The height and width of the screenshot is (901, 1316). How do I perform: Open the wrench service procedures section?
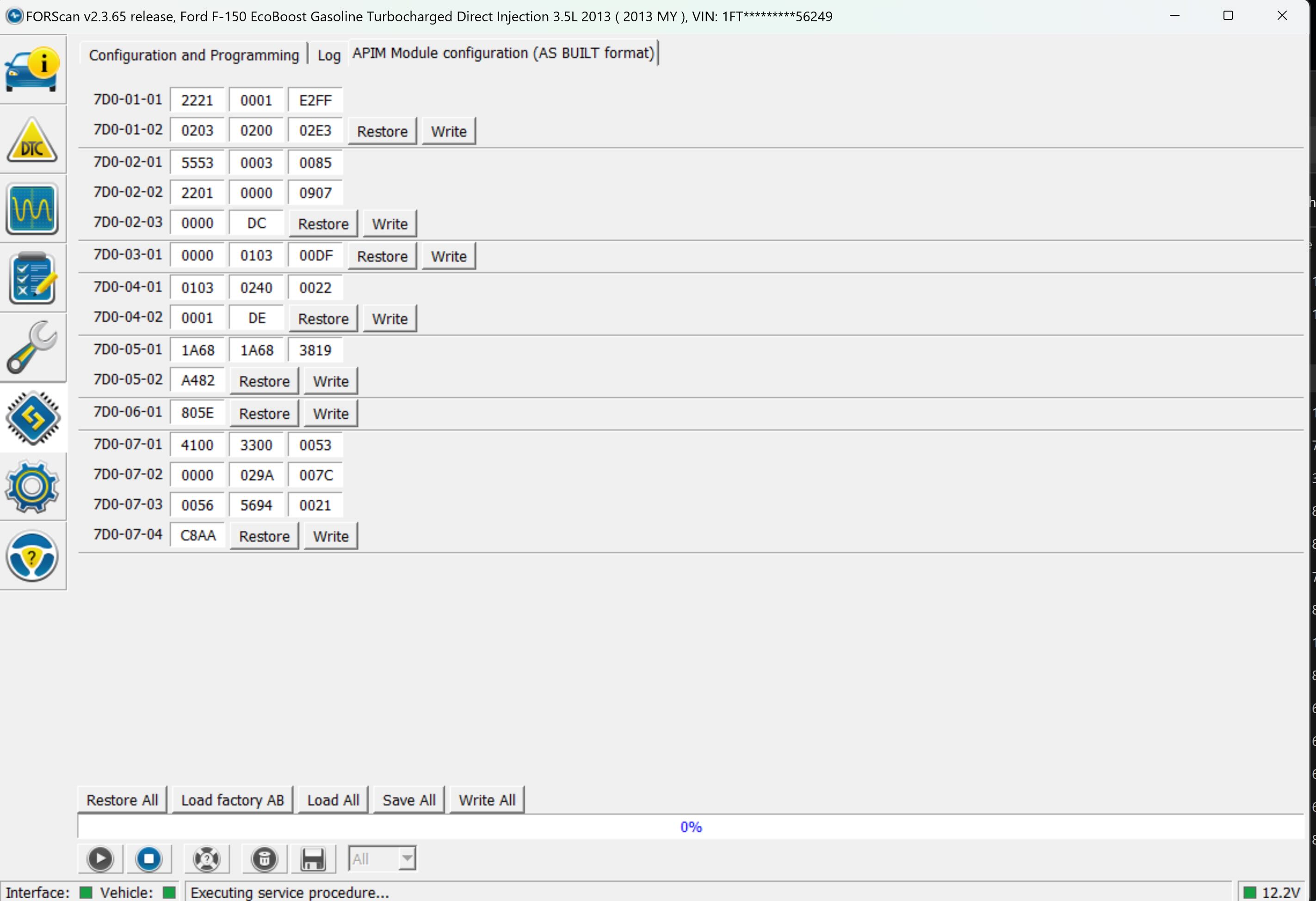tap(32, 348)
